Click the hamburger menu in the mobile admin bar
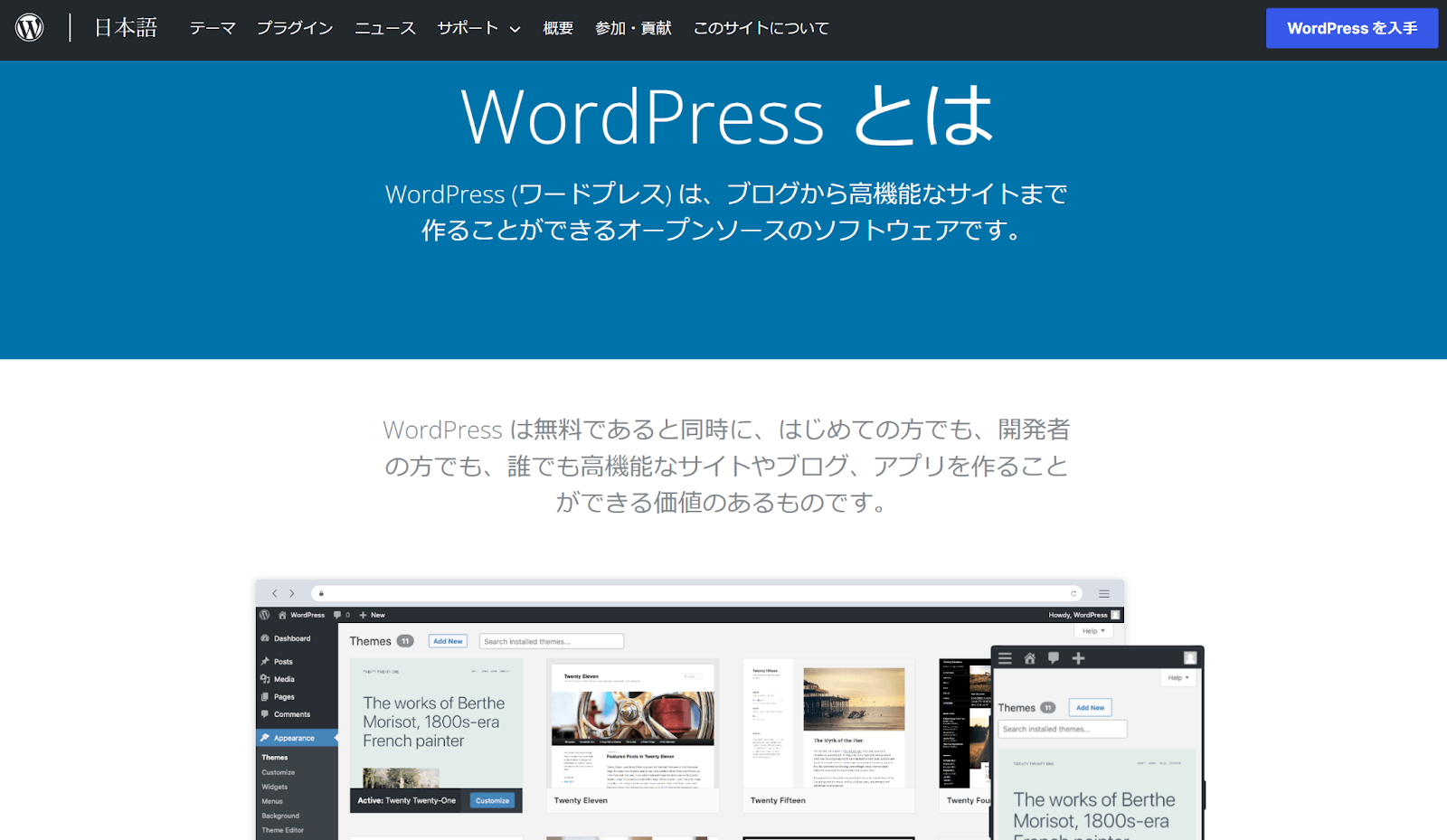This screenshot has height=840, width=1447. click(x=1004, y=658)
